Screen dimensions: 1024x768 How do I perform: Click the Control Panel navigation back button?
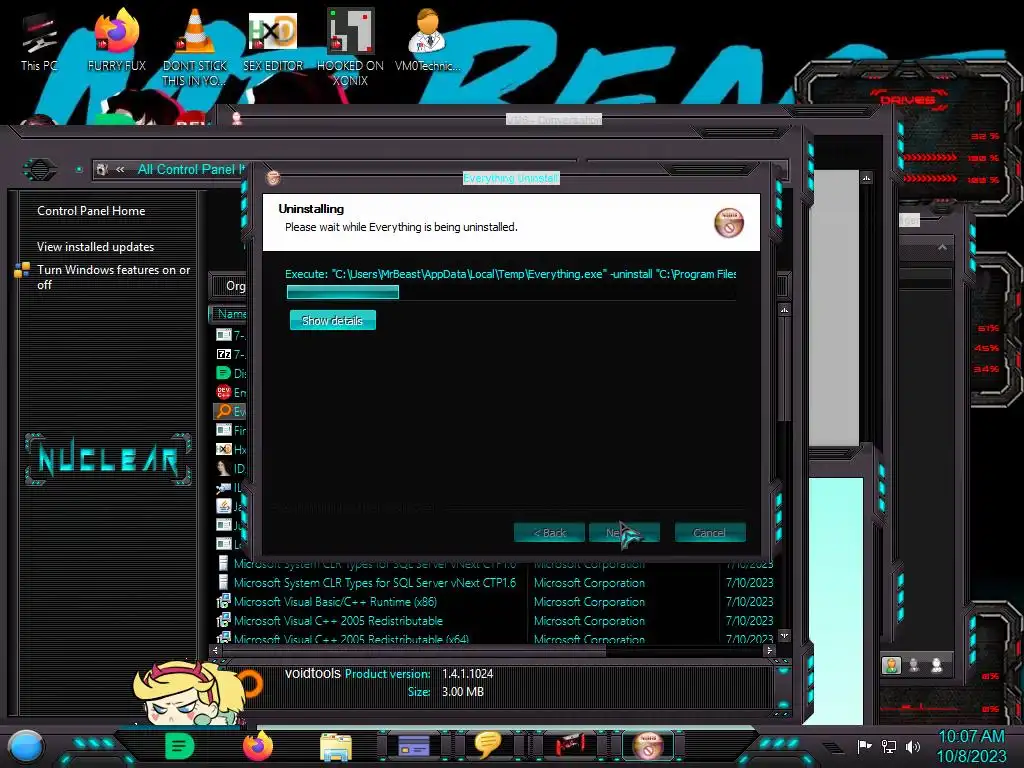coord(40,170)
